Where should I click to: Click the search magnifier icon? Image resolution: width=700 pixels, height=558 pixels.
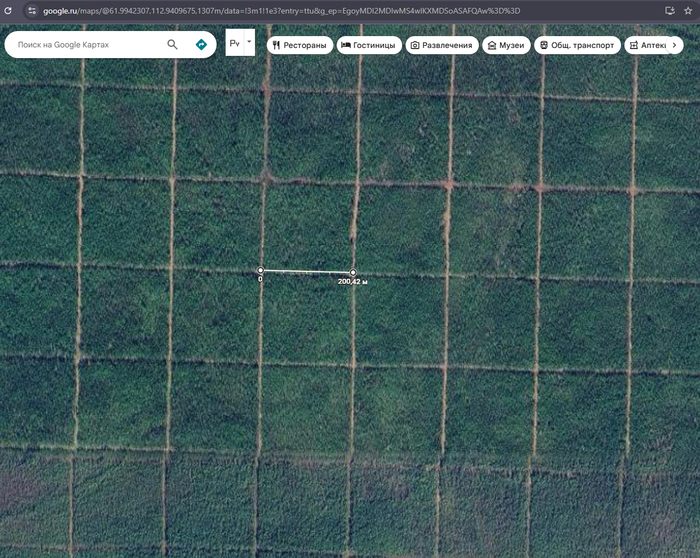173,45
